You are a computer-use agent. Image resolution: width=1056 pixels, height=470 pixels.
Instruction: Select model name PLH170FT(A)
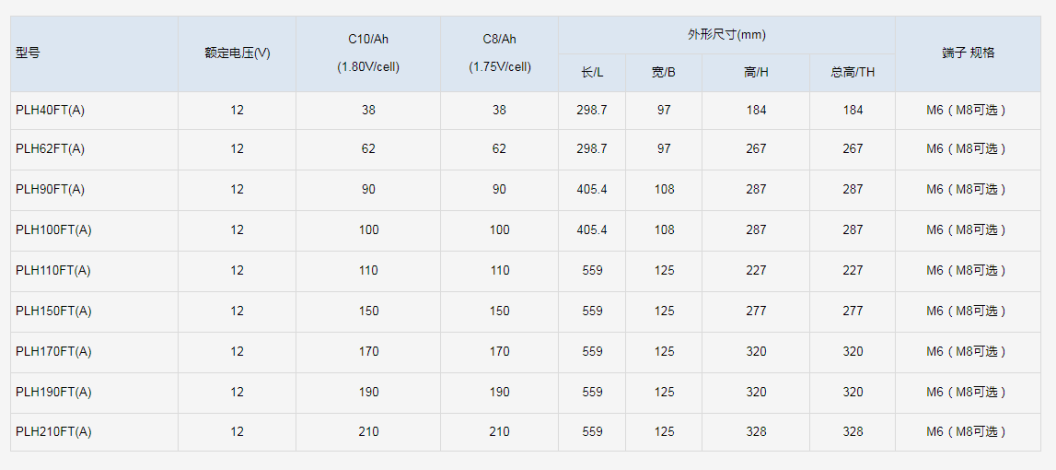coord(53,351)
